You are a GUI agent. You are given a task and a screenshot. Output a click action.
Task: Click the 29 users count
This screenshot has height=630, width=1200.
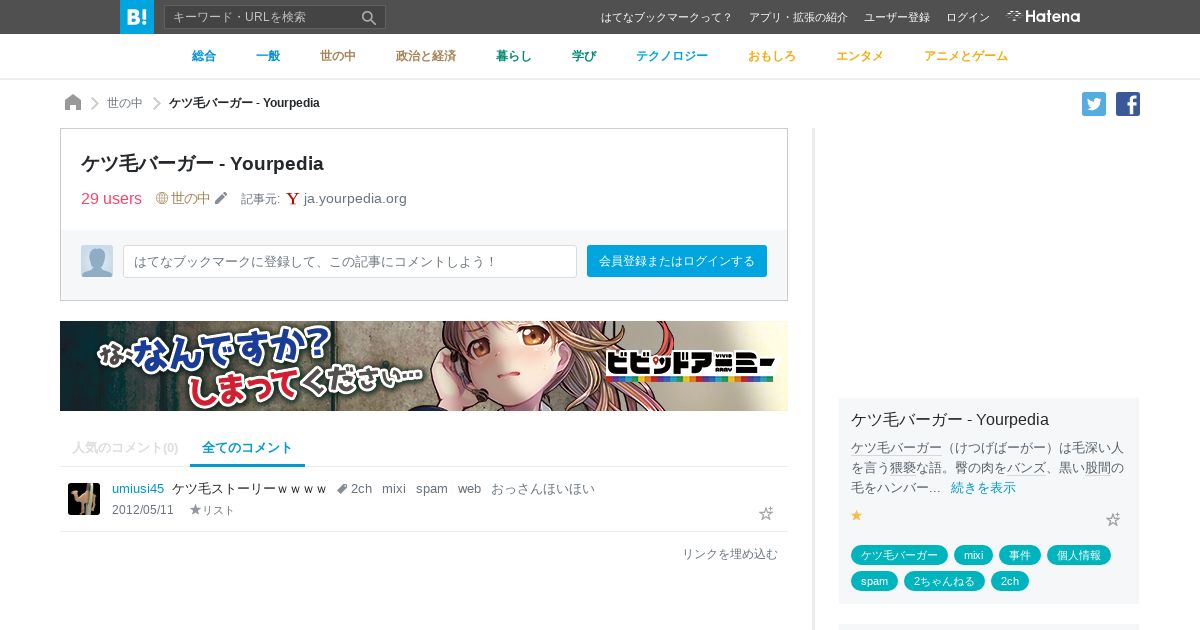111,198
